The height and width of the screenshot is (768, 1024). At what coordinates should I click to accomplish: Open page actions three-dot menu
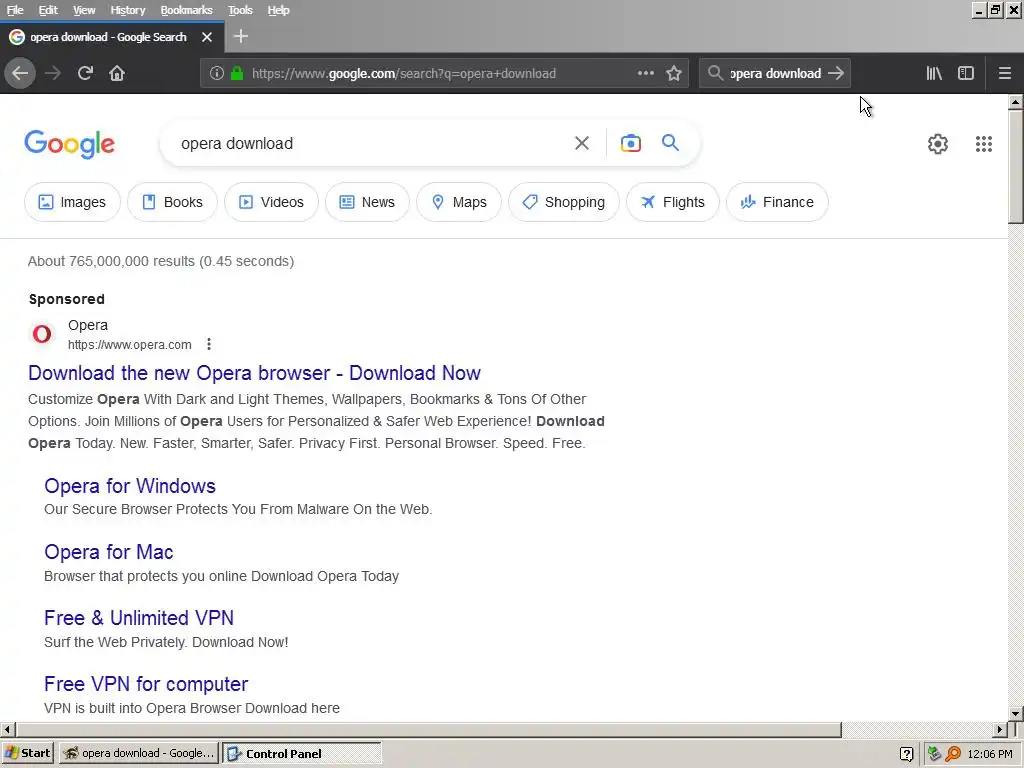(646, 73)
